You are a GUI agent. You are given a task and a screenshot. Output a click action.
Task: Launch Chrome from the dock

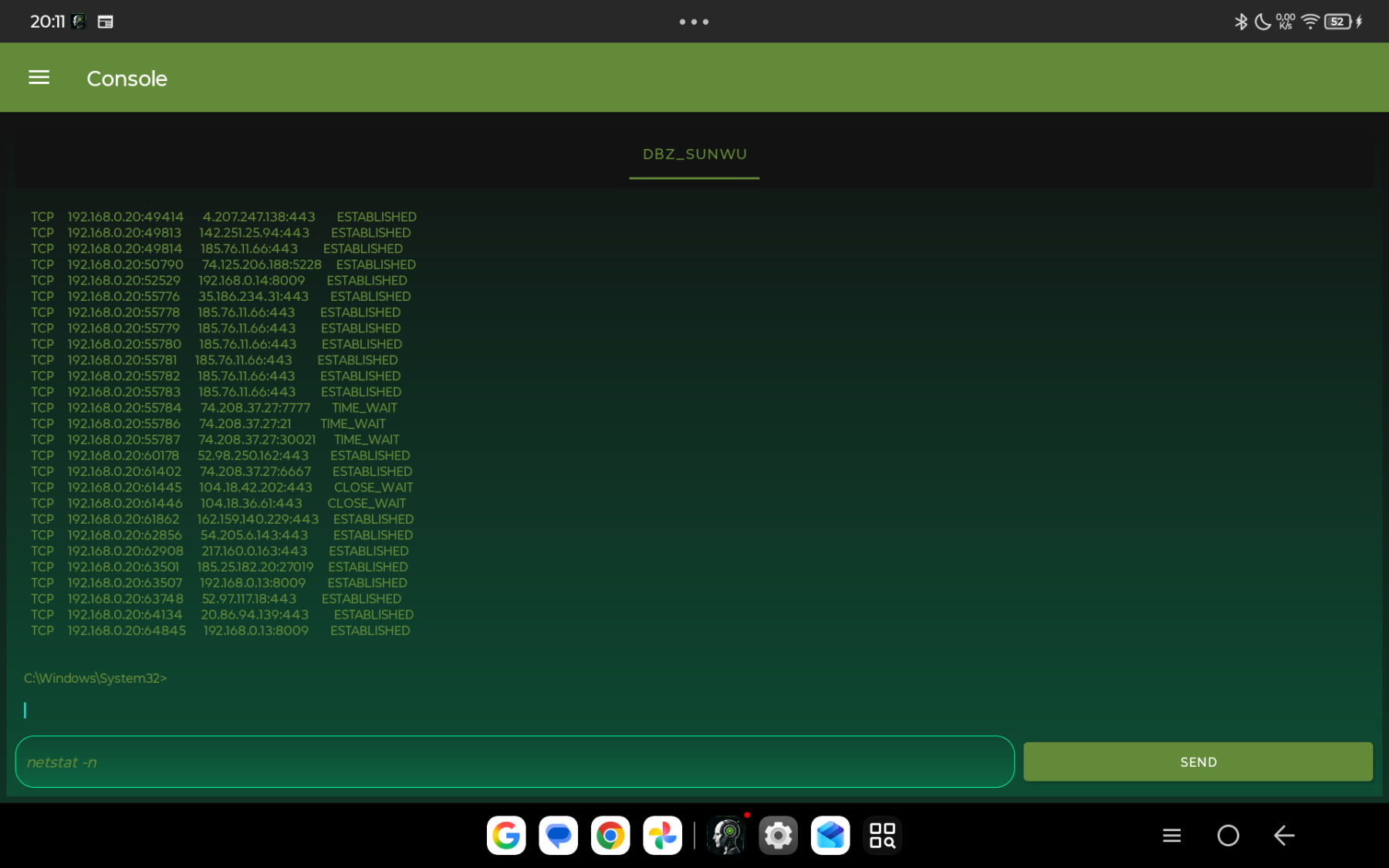(610, 835)
